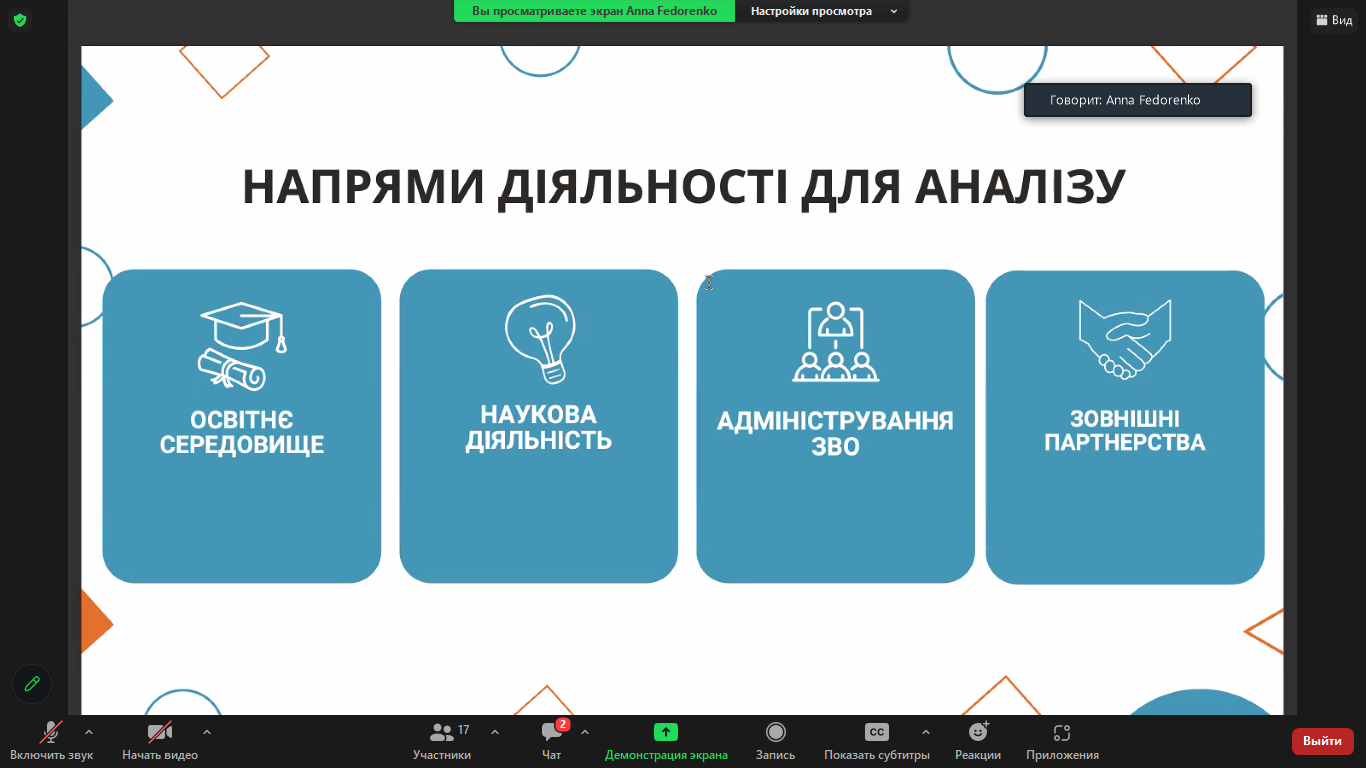Click ЗОВНІШНІ ПАРТНЕРСТВА card text
Image resolution: width=1366 pixels, height=768 pixels.
coord(1125,431)
